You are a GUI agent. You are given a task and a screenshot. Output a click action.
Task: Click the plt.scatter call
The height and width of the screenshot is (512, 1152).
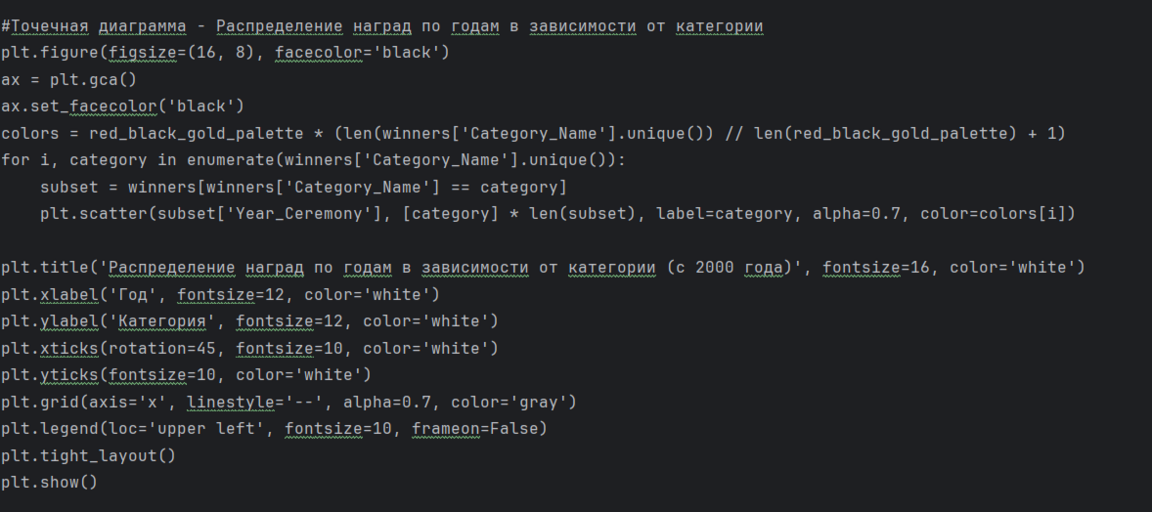coord(94,214)
